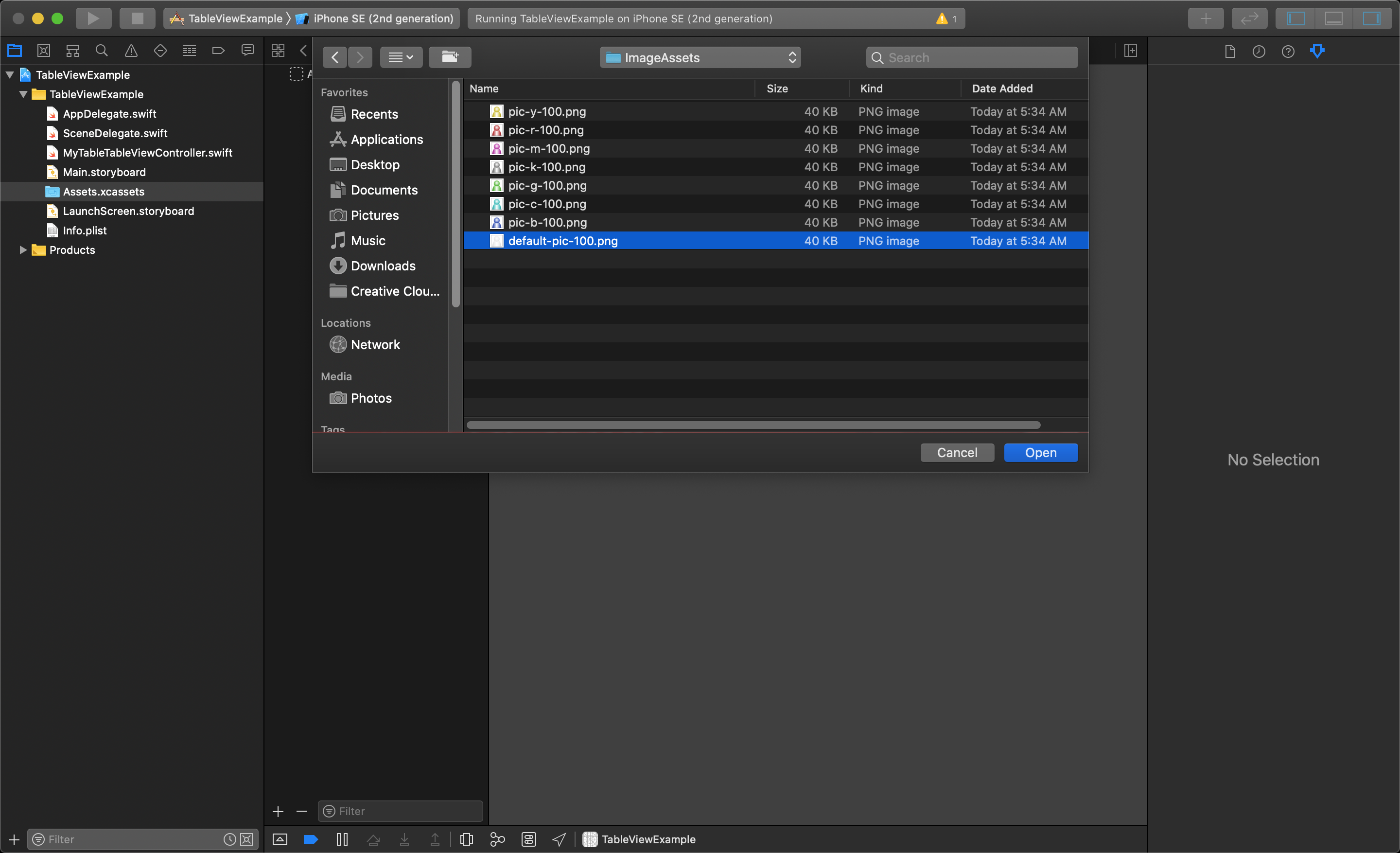The image size is (1400, 853).
Task: Open the Test navigator diamond icon
Action: click(x=160, y=51)
